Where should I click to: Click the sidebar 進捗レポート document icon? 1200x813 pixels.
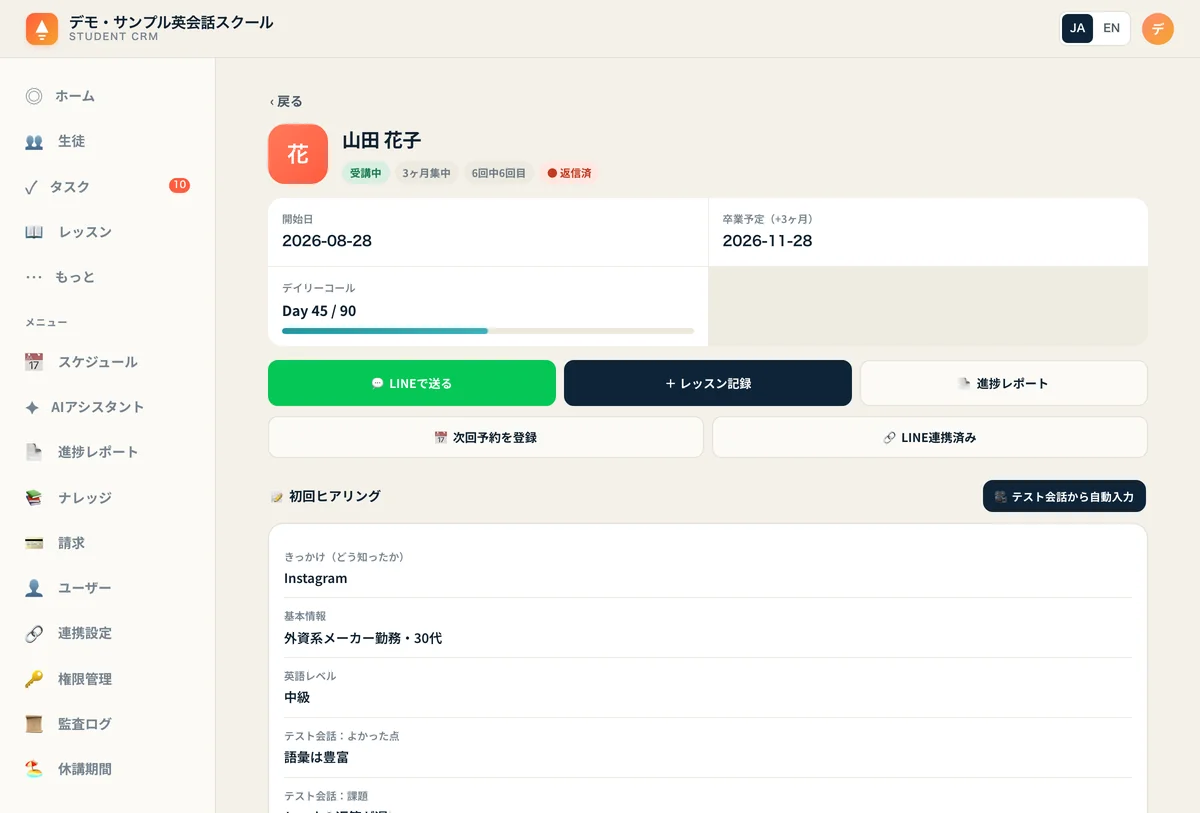point(34,452)
